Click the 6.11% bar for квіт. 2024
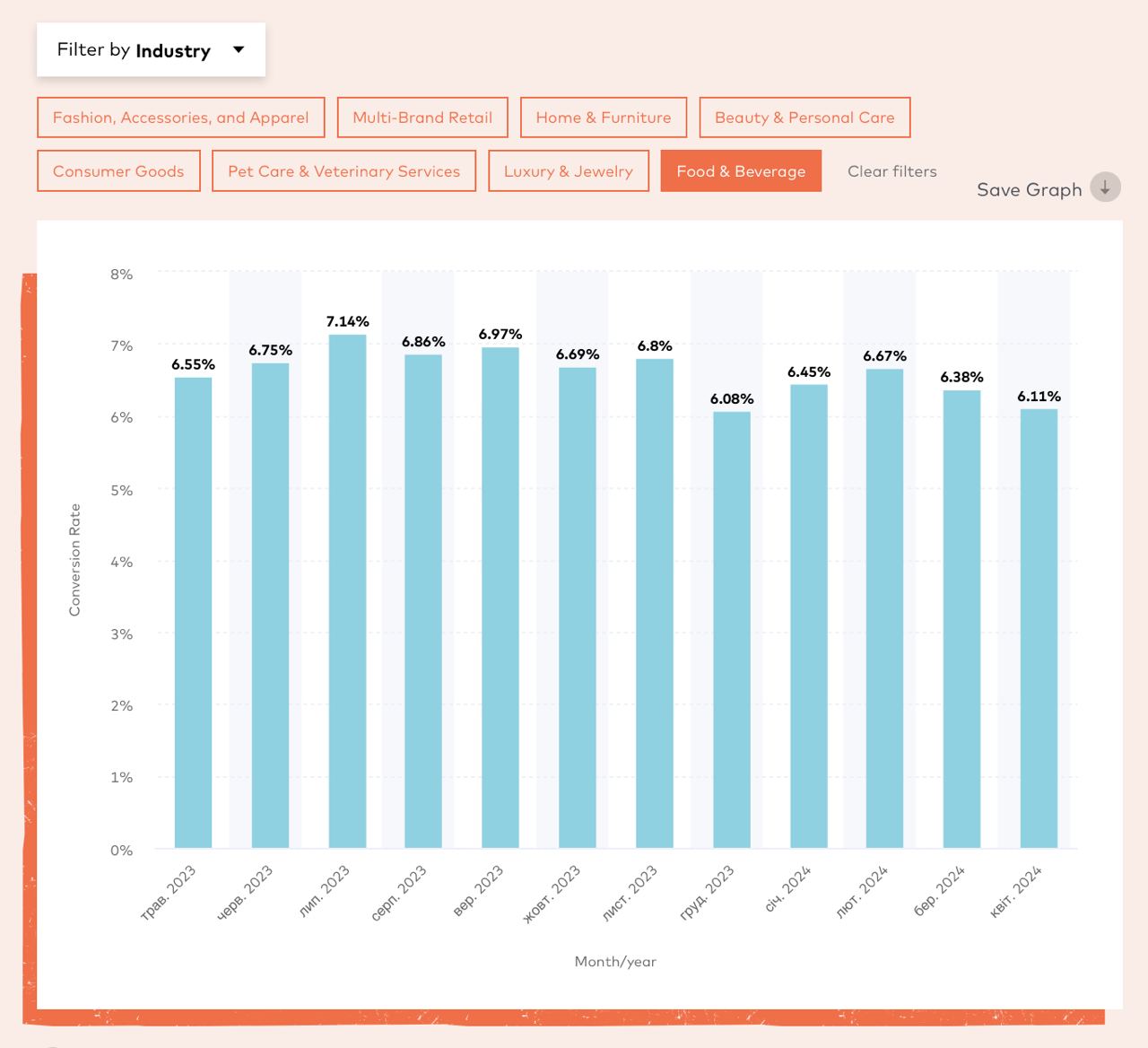 point(1039,628)
